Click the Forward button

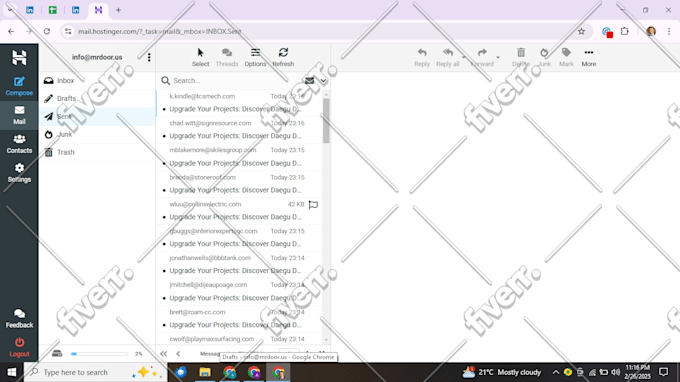tap(482, 57)
